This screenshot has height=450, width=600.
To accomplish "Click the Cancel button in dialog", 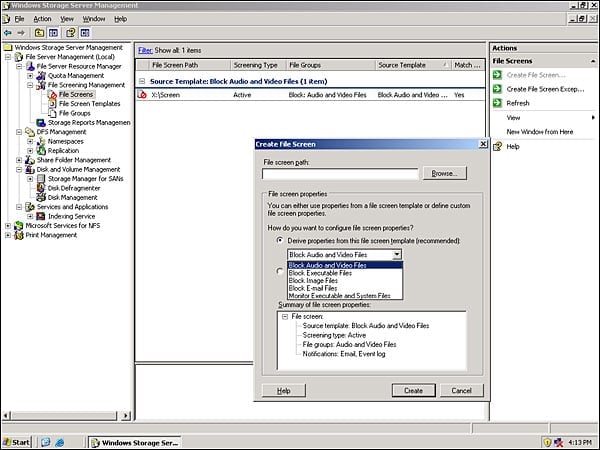I will pyautogui.click(x=461, y=391).
